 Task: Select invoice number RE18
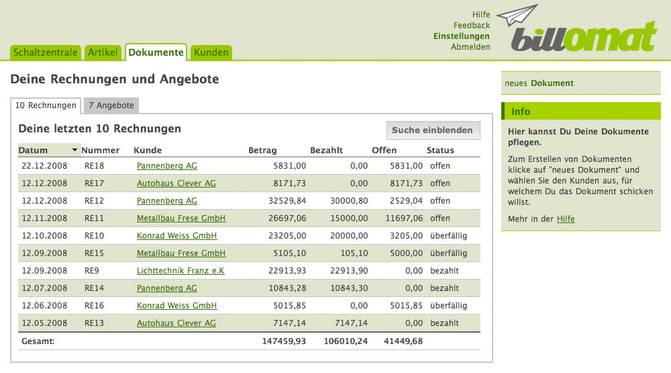pos(94,166)
